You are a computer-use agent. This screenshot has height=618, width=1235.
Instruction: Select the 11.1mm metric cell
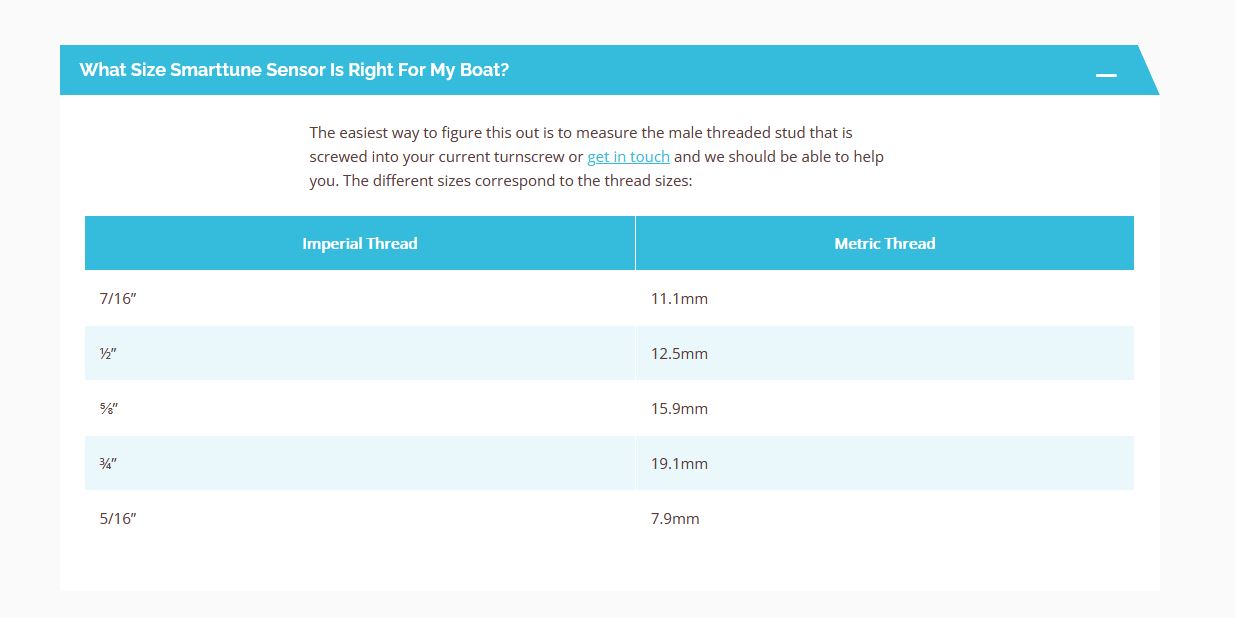pyautogui.click(x=679, y=299)
